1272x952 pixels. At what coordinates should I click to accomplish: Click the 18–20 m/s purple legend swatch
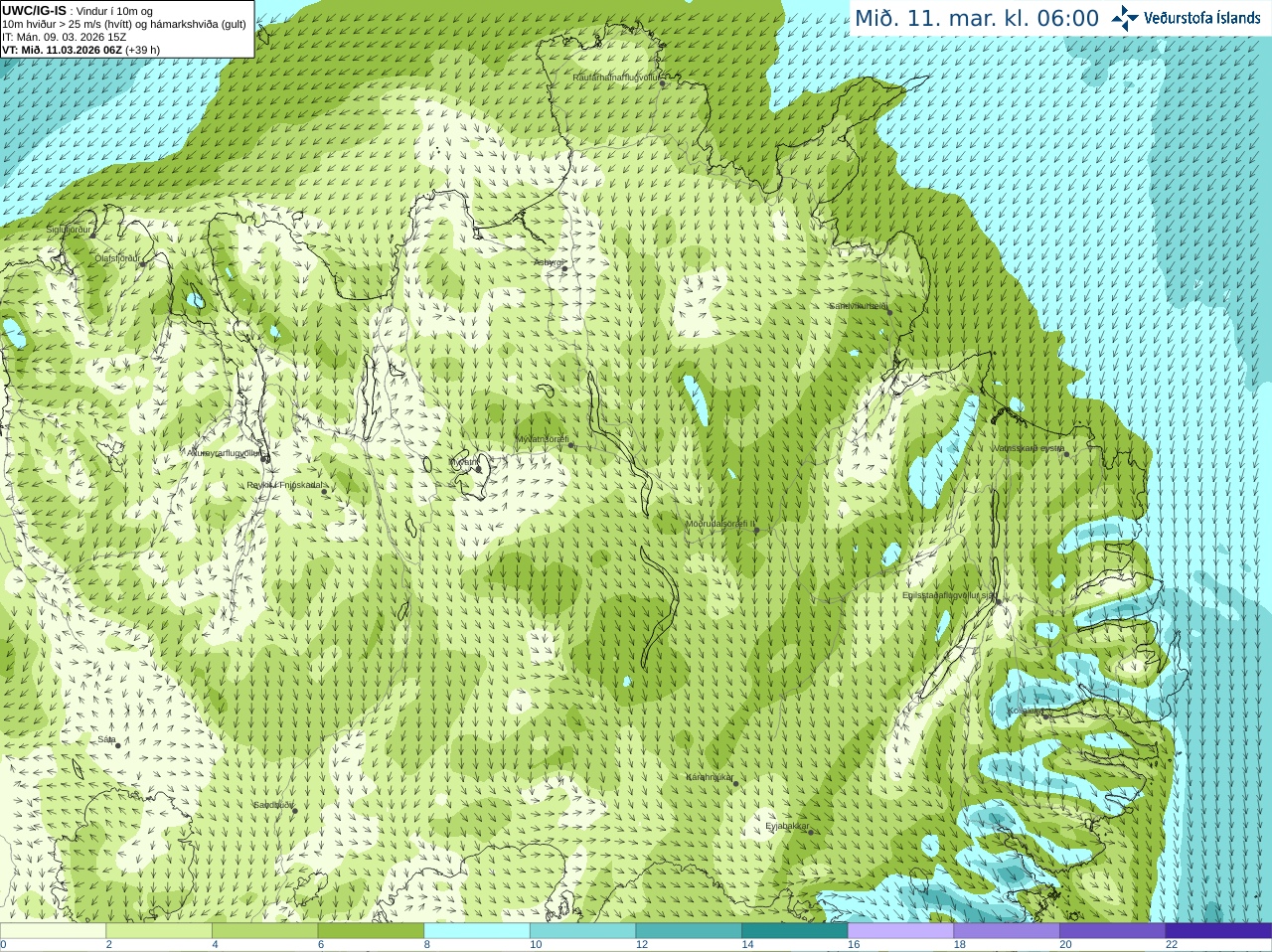click(1007, 931)
